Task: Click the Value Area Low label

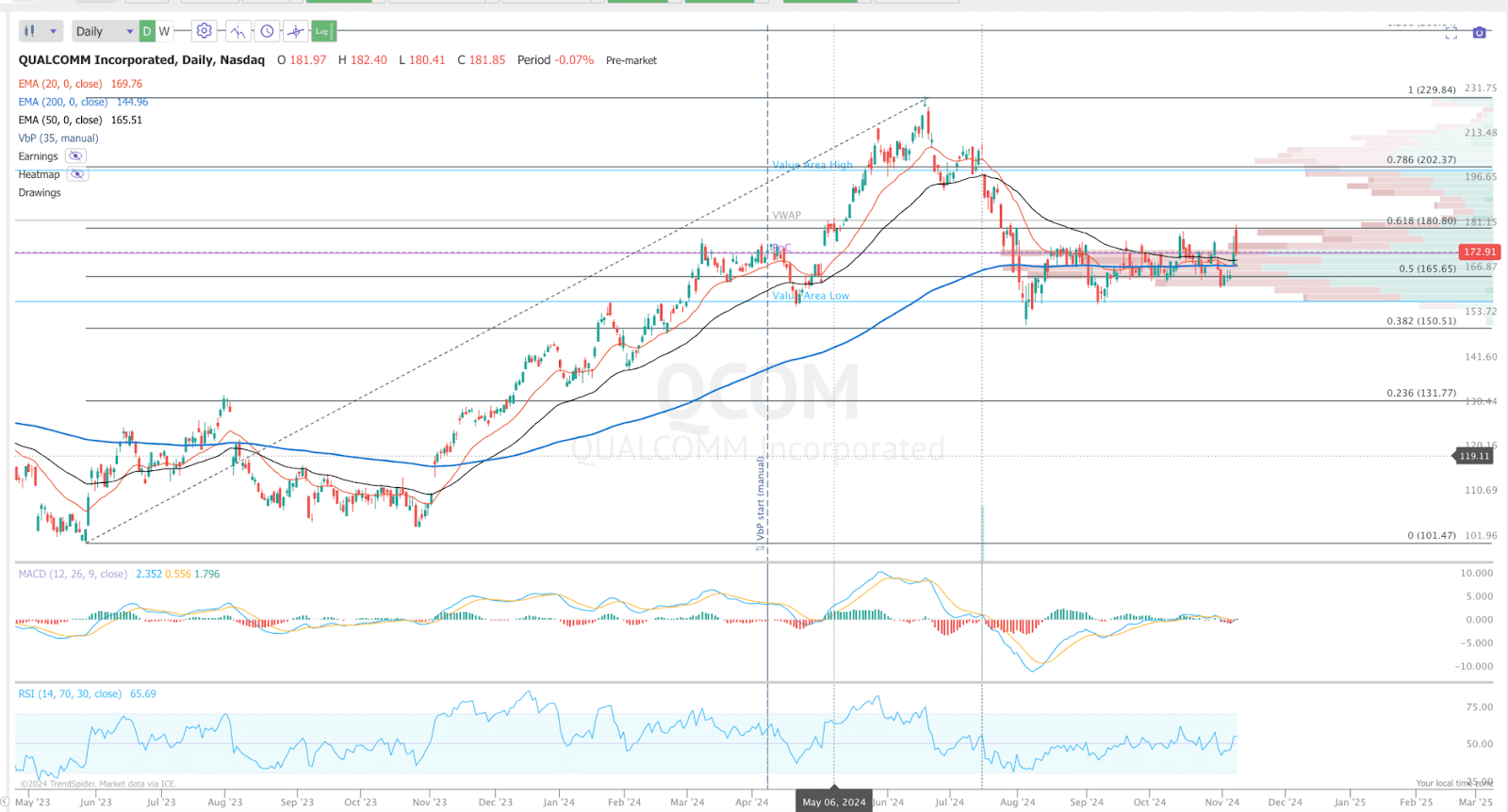Action: [x=811, y=296]
